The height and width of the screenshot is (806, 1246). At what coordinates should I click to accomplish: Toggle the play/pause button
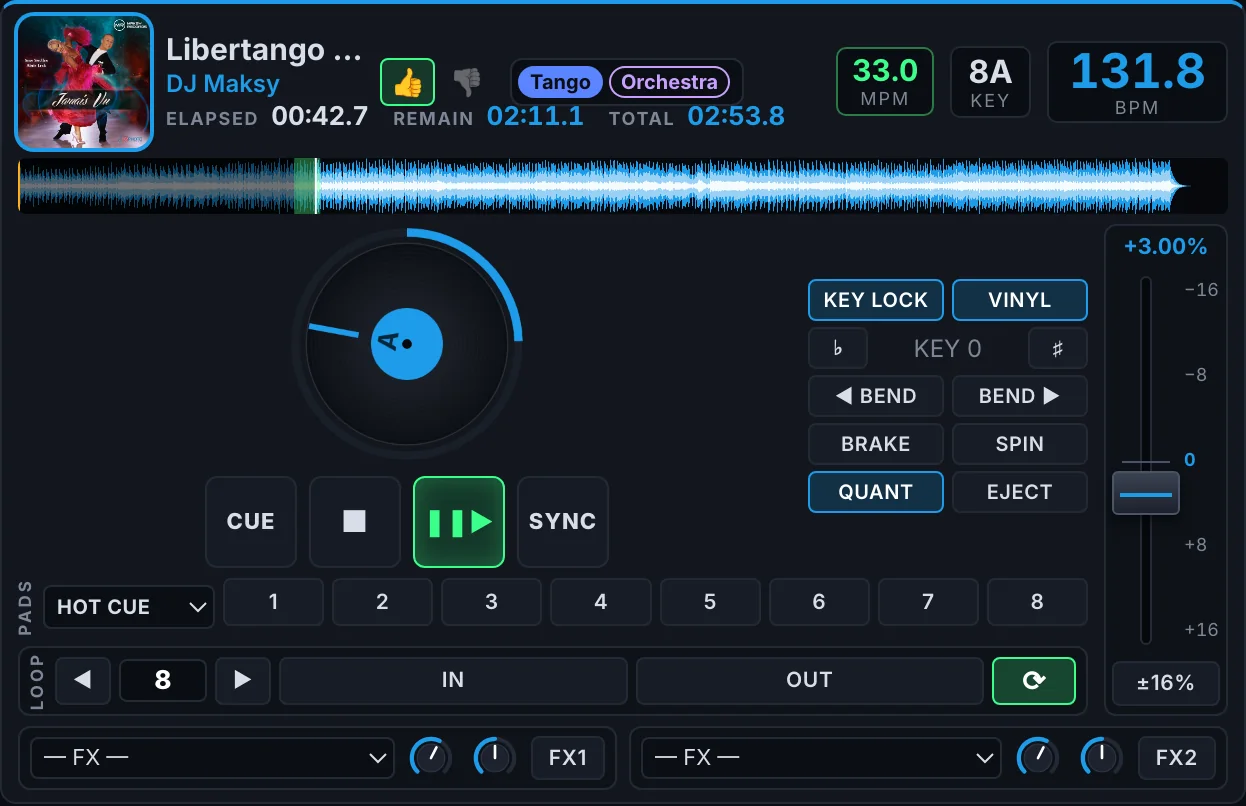point(459,522)
